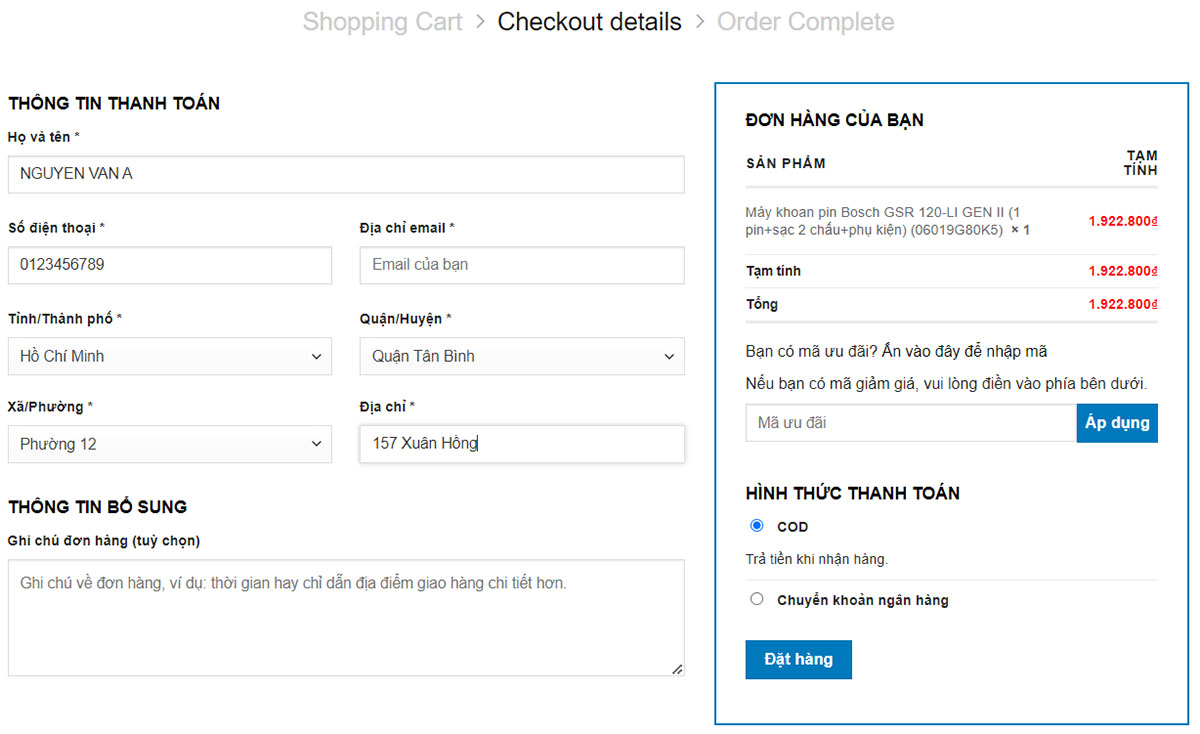This screenshot has height=734, width=1200.
Task: Open the Xã/Phường dropdown
Action: [170, 444]
